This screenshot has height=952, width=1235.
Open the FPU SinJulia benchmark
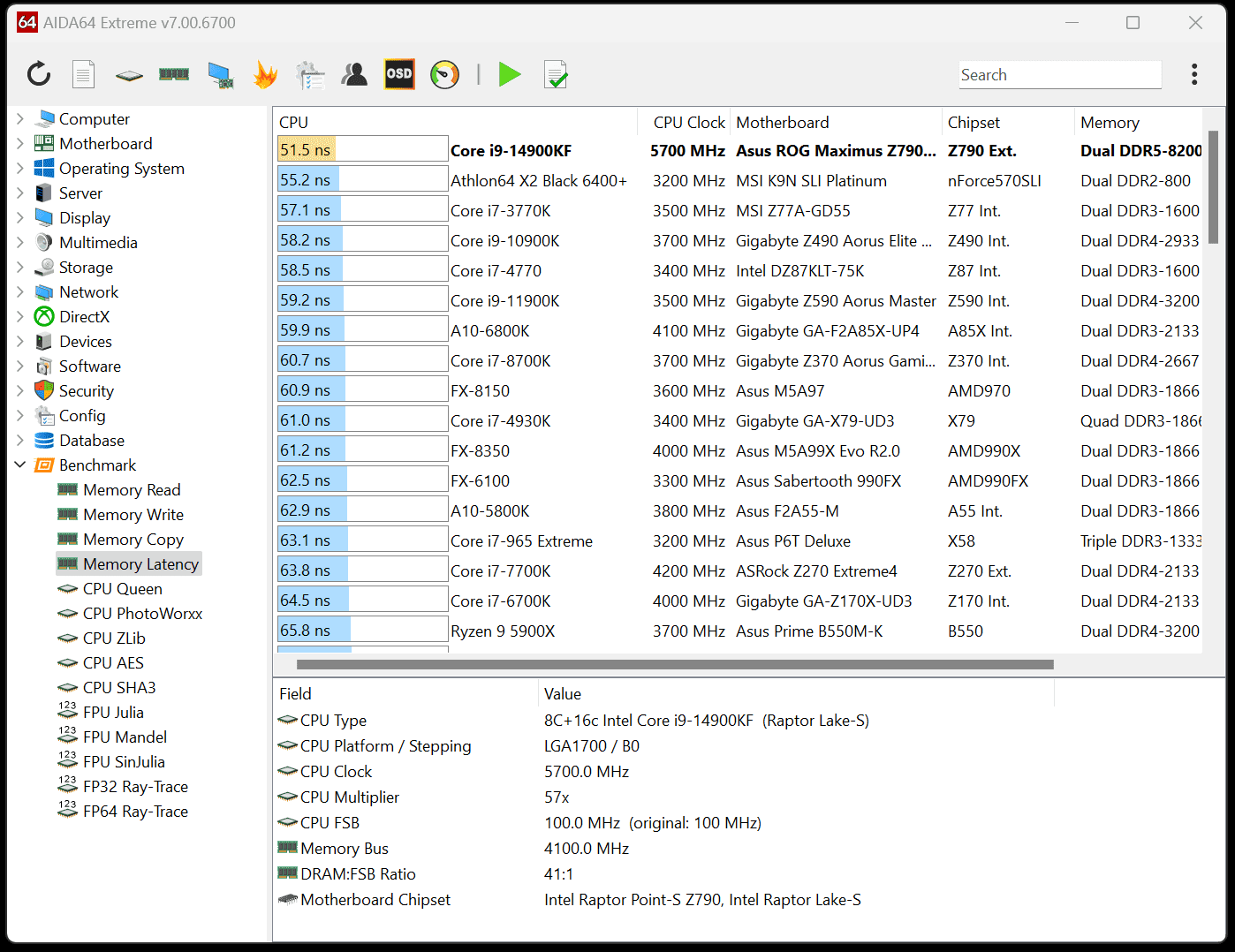click(124, 761)
